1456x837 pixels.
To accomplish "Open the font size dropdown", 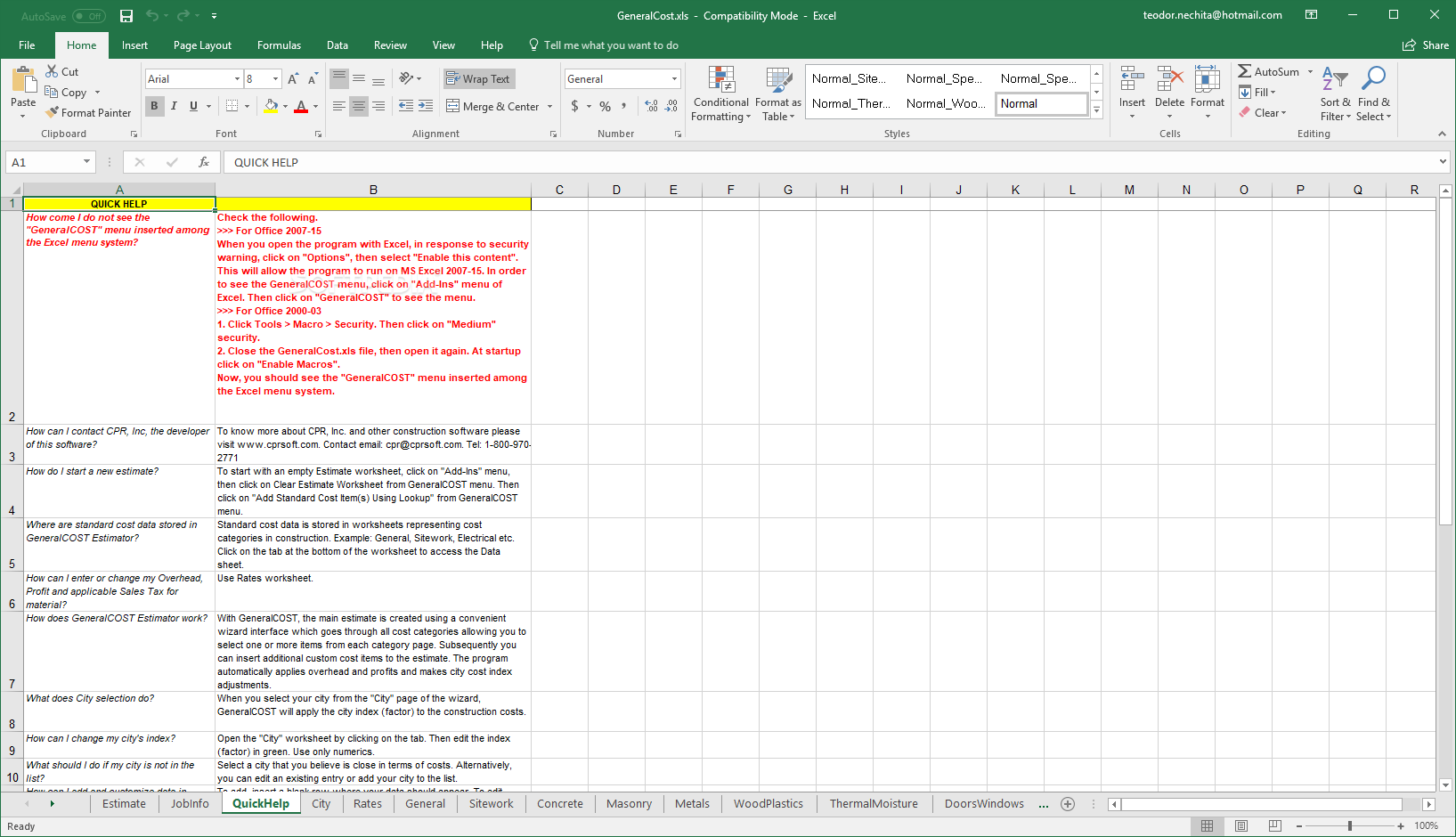I will click(x=275, y=79).
